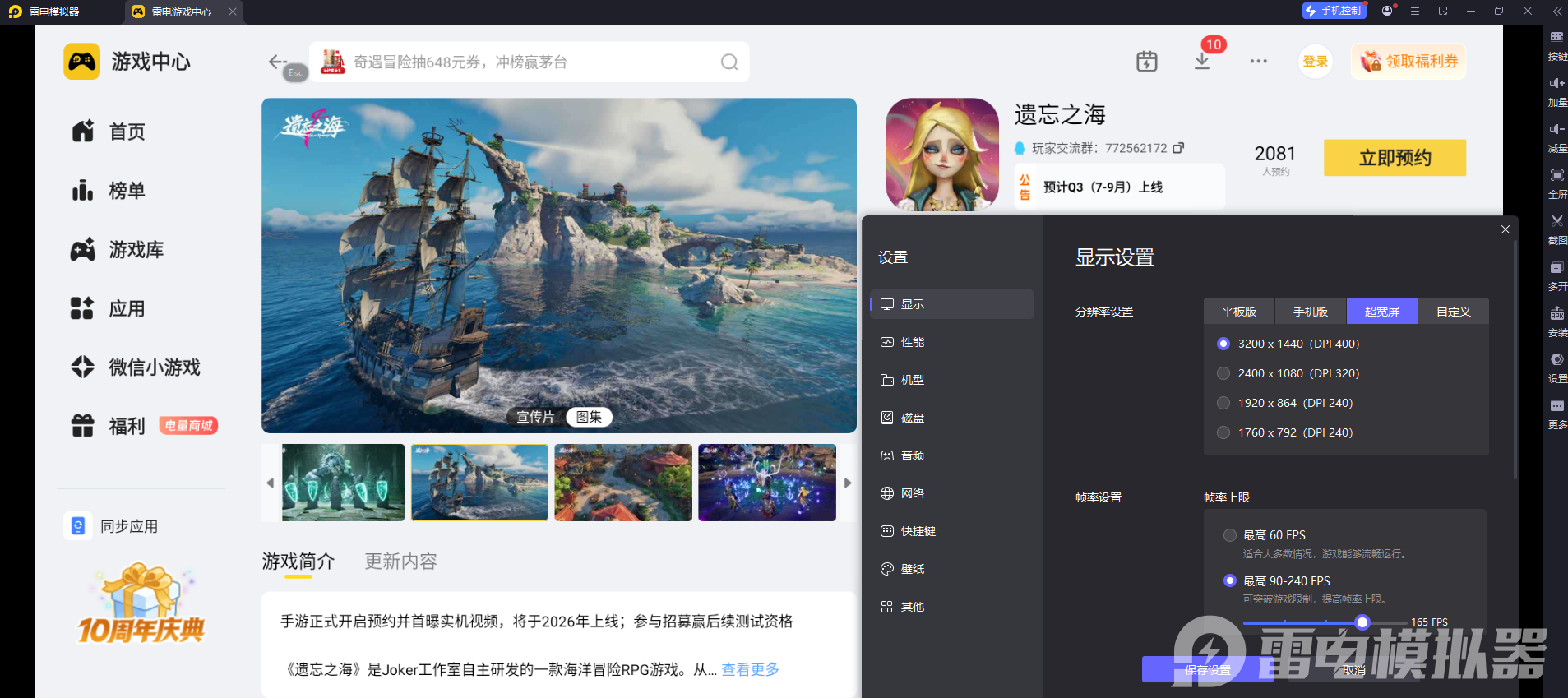Enter fullscreen (全屏) mode

tap(1556, 175)
